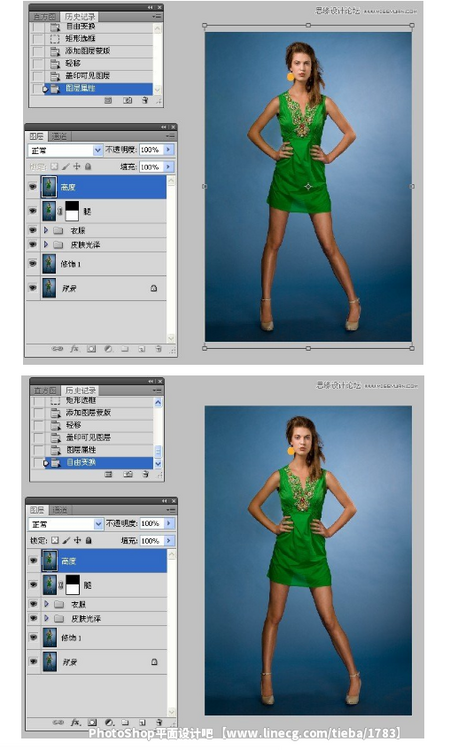The height and width of the screenshot is (750, 450).
Task: Lower screenshot: click 填充 100% value field
Action: [152, 540]
